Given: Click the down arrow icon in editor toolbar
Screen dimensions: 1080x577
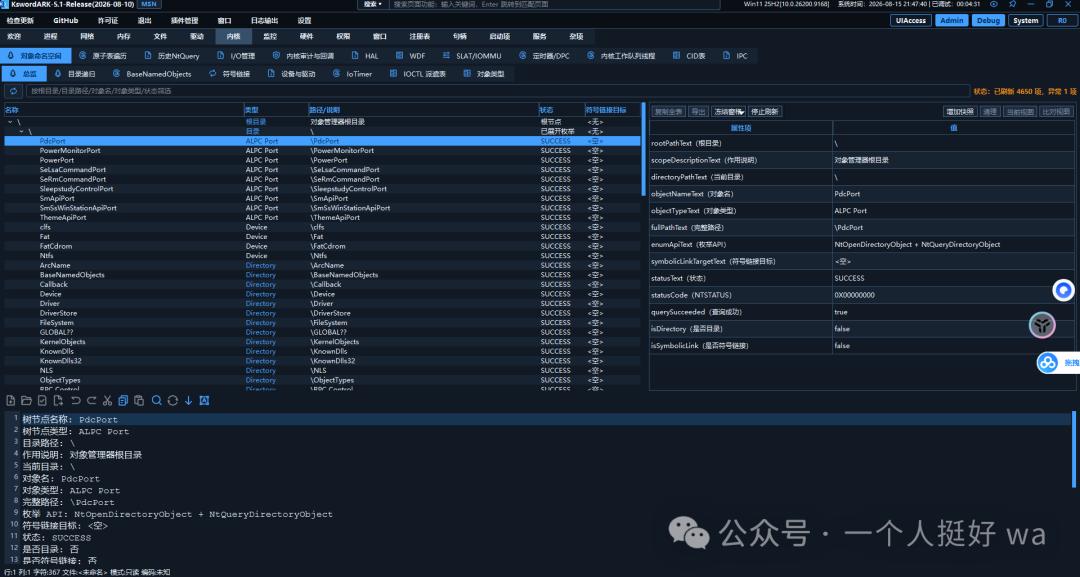Looking at the screenshot, I should (188, 401).
